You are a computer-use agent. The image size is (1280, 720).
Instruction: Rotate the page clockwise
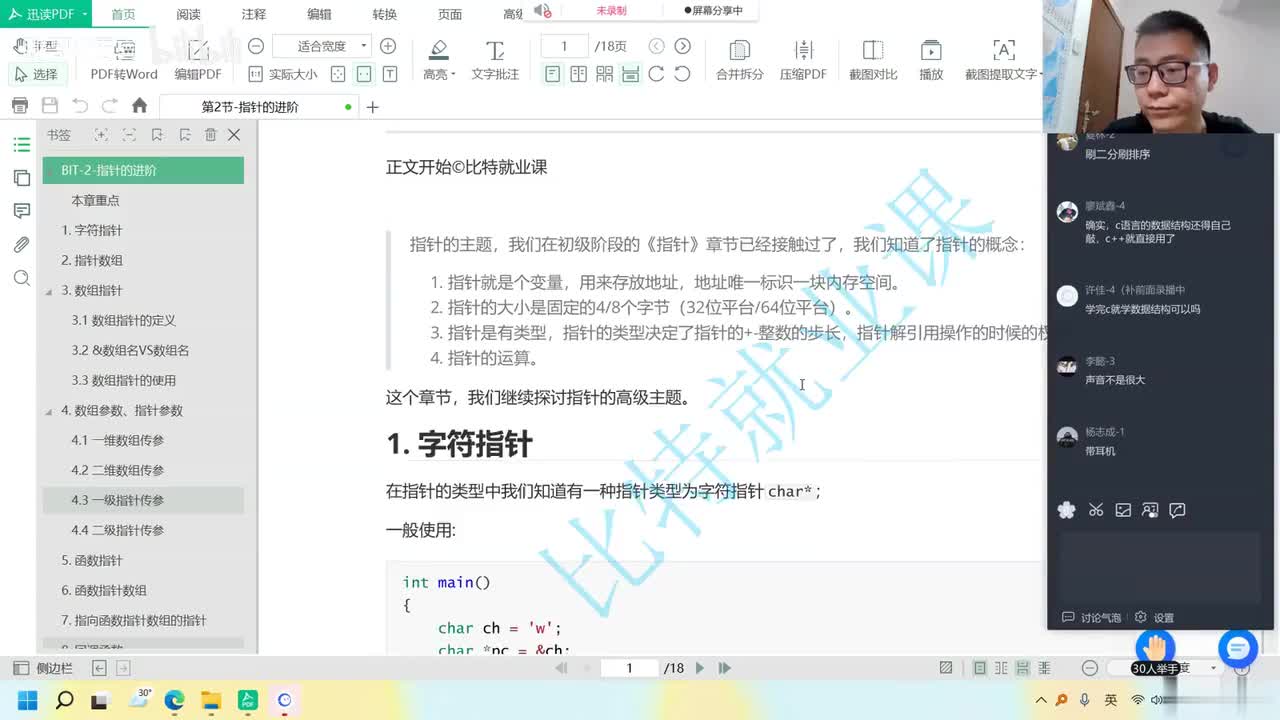(656, 74)
